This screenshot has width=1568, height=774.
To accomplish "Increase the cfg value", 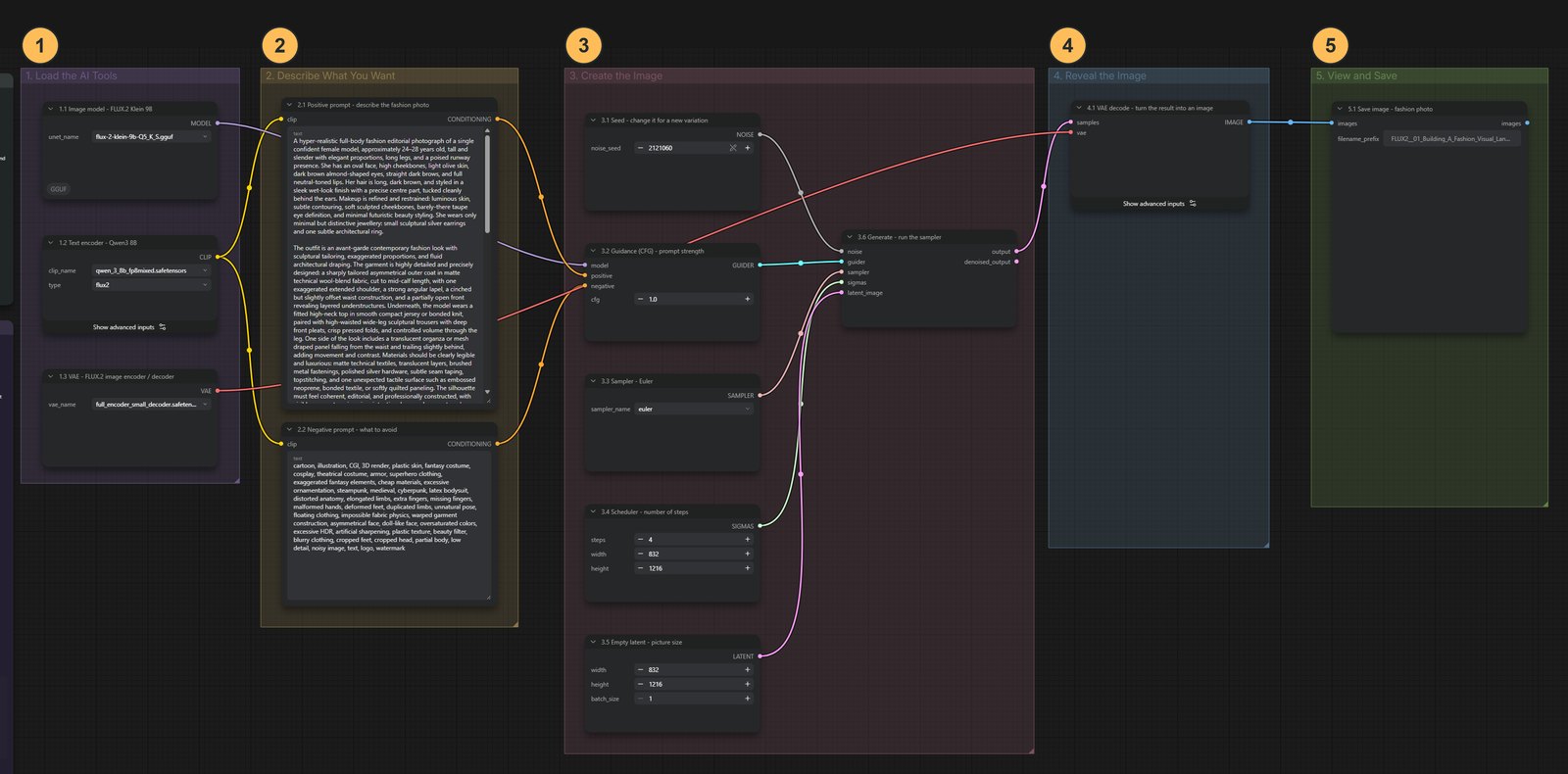I will 748,299.
